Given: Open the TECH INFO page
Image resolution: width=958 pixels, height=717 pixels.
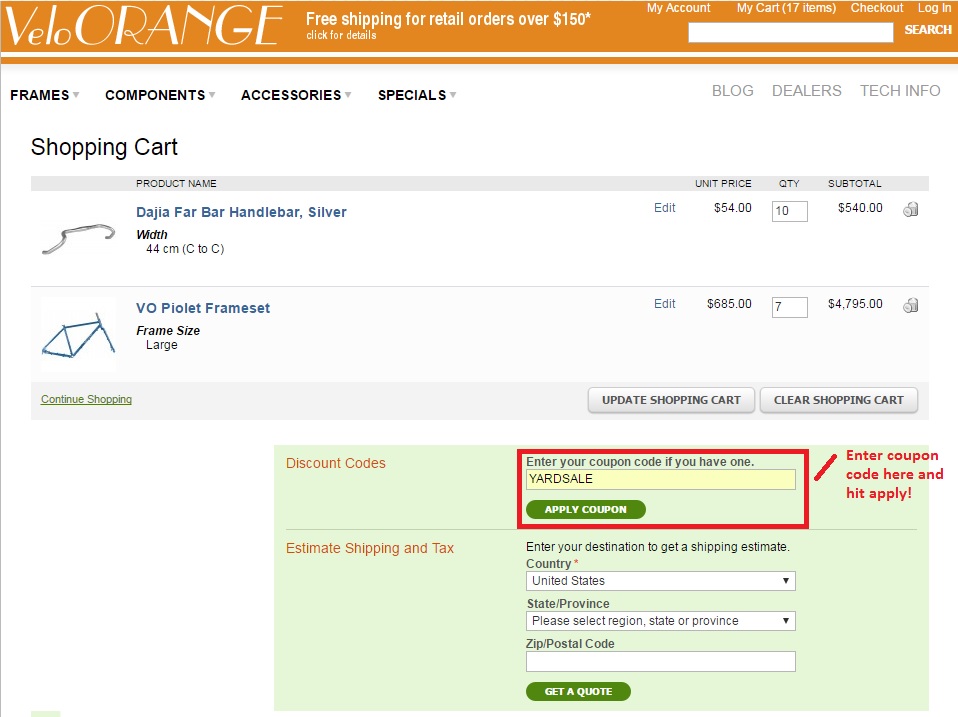Looking at the screenshot, I should click(900, 91).
